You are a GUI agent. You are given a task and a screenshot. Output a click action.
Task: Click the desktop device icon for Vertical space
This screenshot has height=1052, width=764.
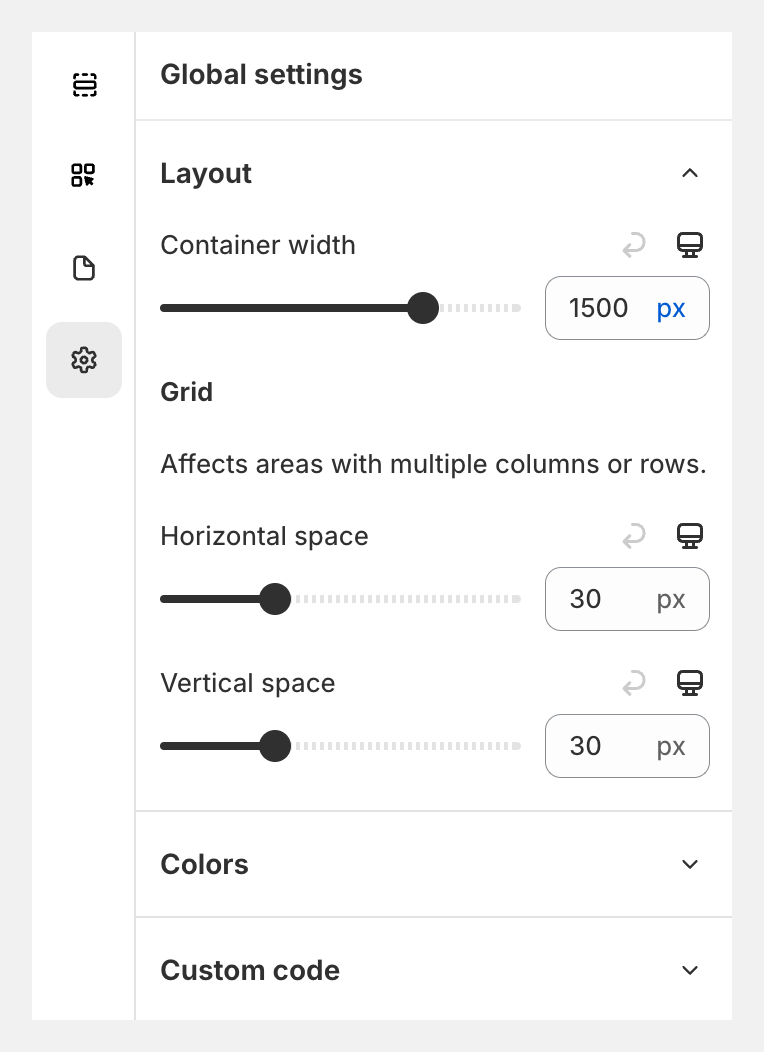click(690, 683)
